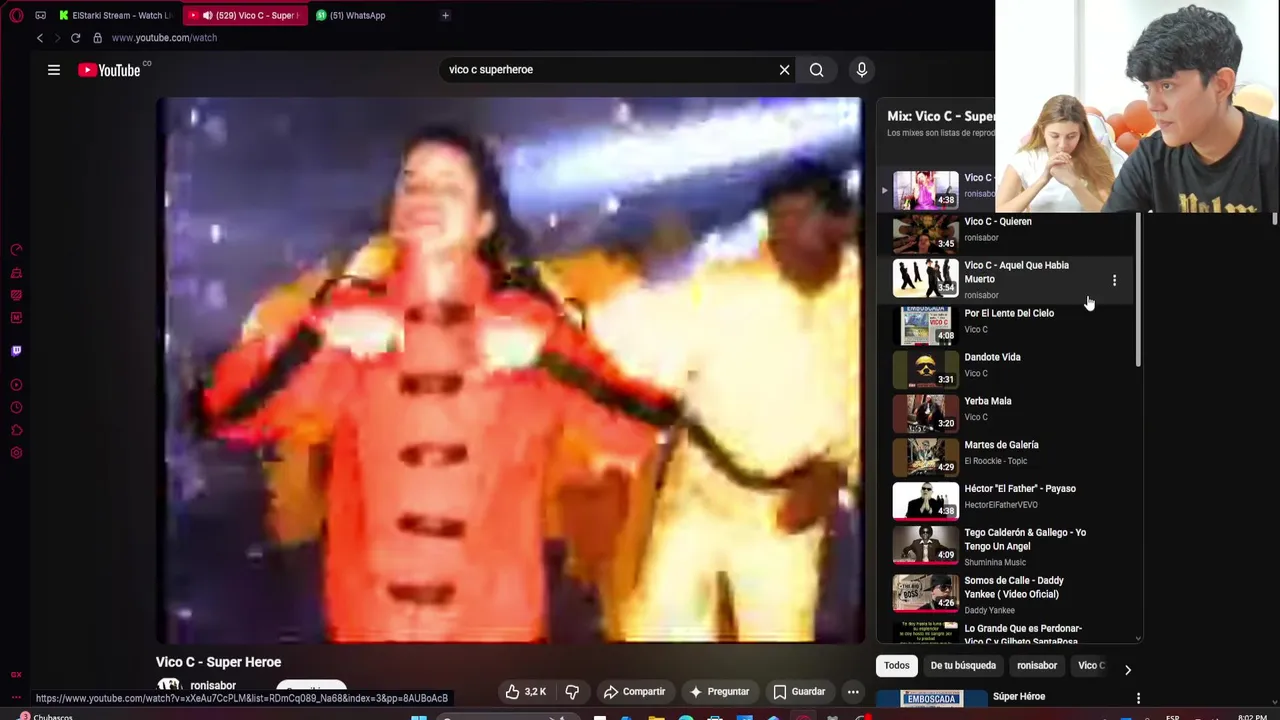Open a new browser tab with plus
1280x720 pixels.
tap(445, 15)
